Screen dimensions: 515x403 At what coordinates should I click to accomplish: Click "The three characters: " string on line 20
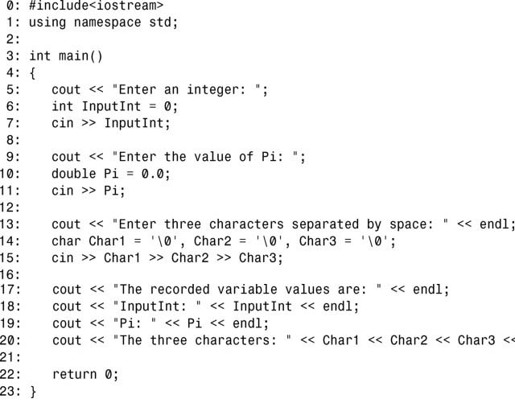coord(202,340)
